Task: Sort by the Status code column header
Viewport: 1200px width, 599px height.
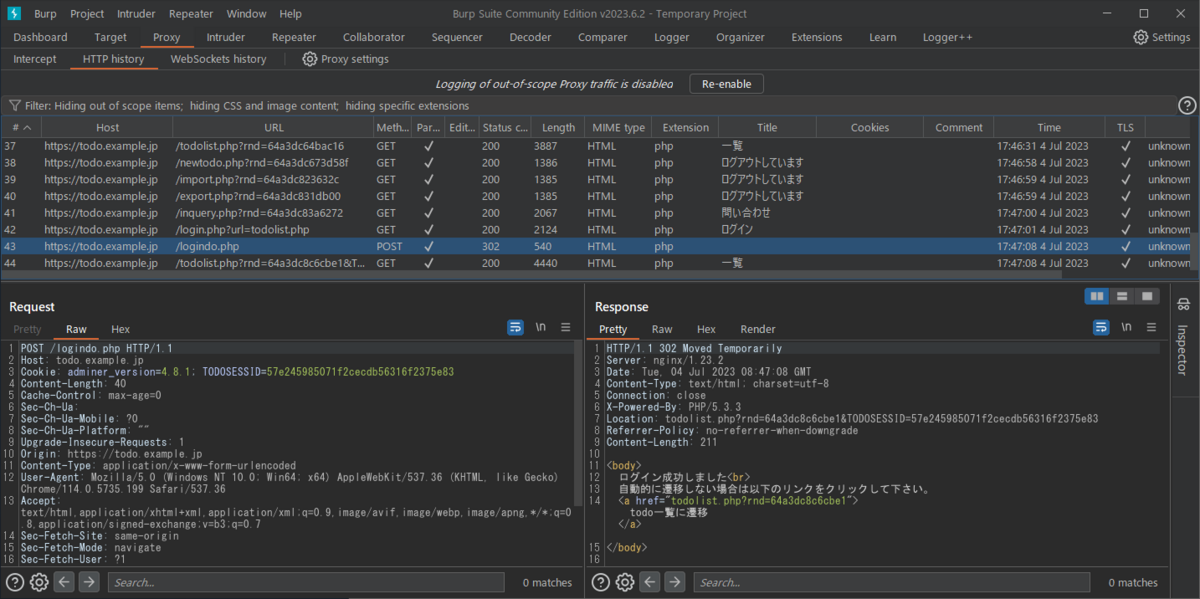Action: [x=504, y=127]
